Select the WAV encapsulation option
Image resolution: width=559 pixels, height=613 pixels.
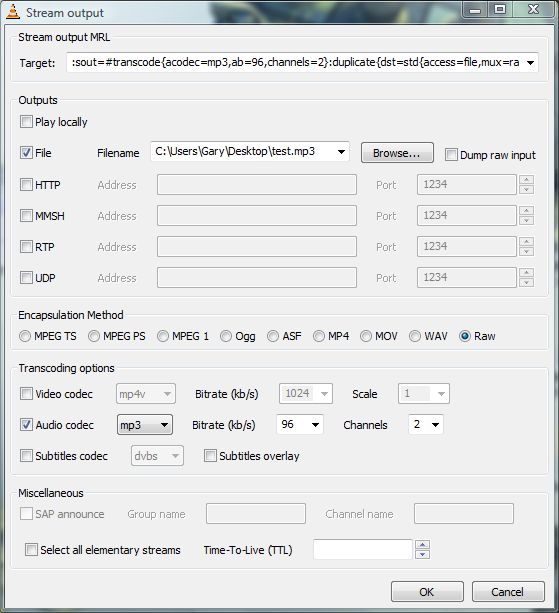coord(415,336)
